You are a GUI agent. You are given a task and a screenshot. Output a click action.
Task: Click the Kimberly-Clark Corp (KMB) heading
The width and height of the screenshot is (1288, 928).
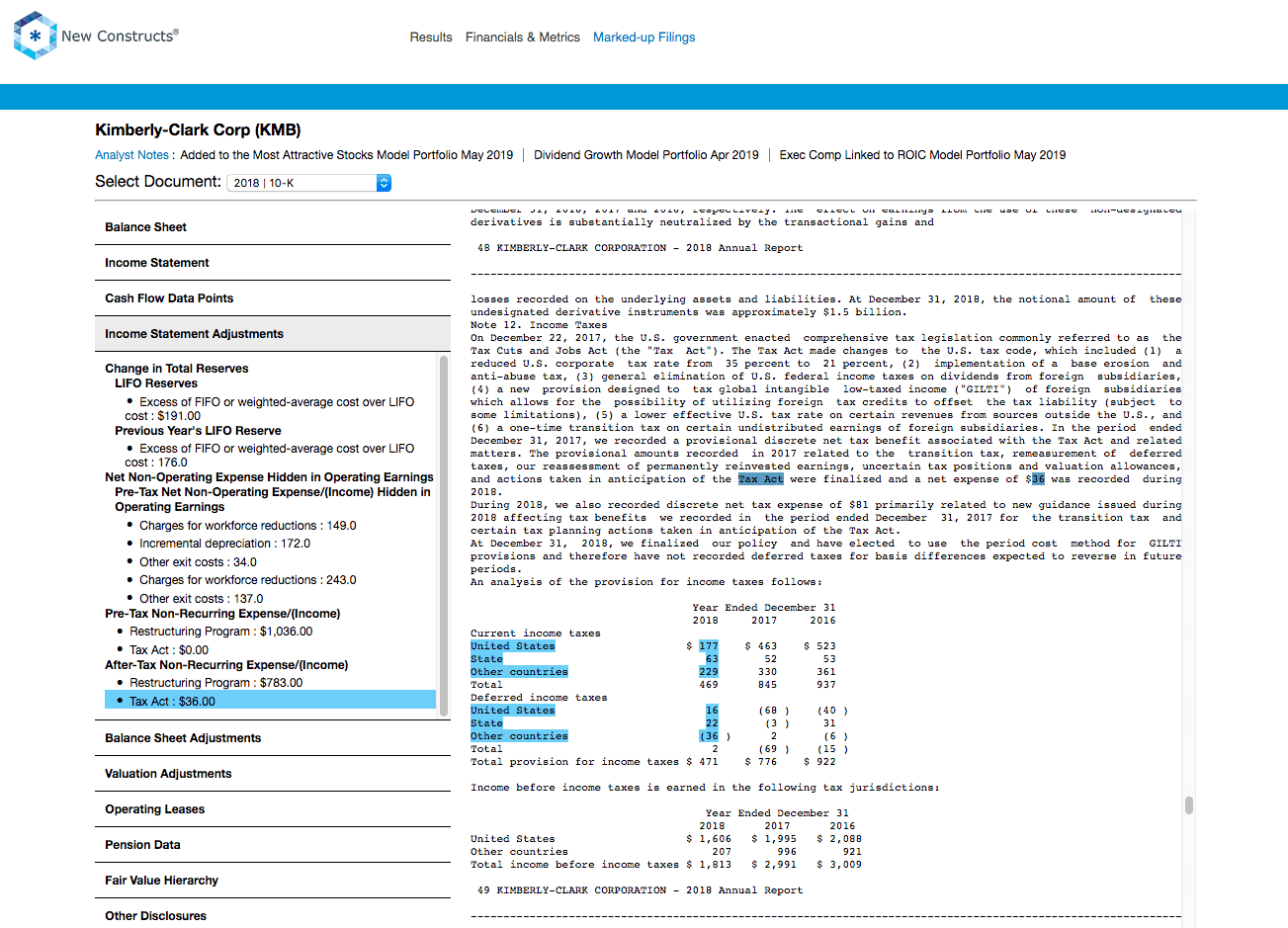(x=198, y=130)
